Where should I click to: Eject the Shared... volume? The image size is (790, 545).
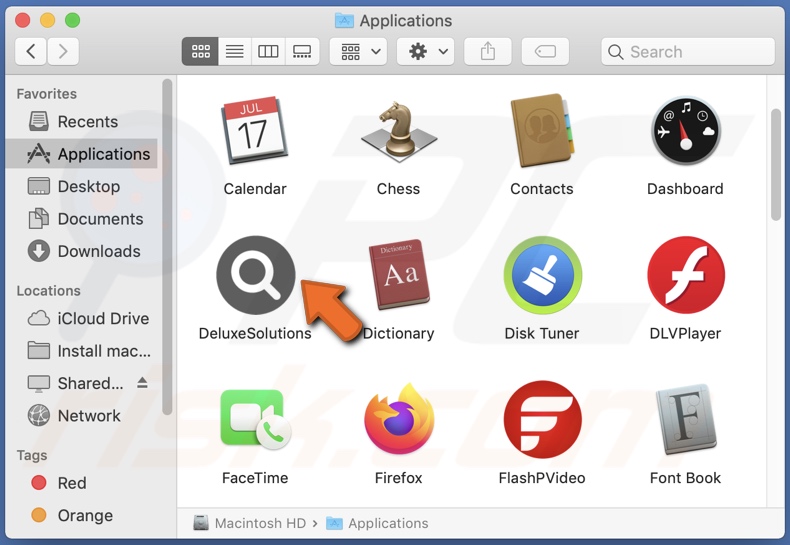142,383
